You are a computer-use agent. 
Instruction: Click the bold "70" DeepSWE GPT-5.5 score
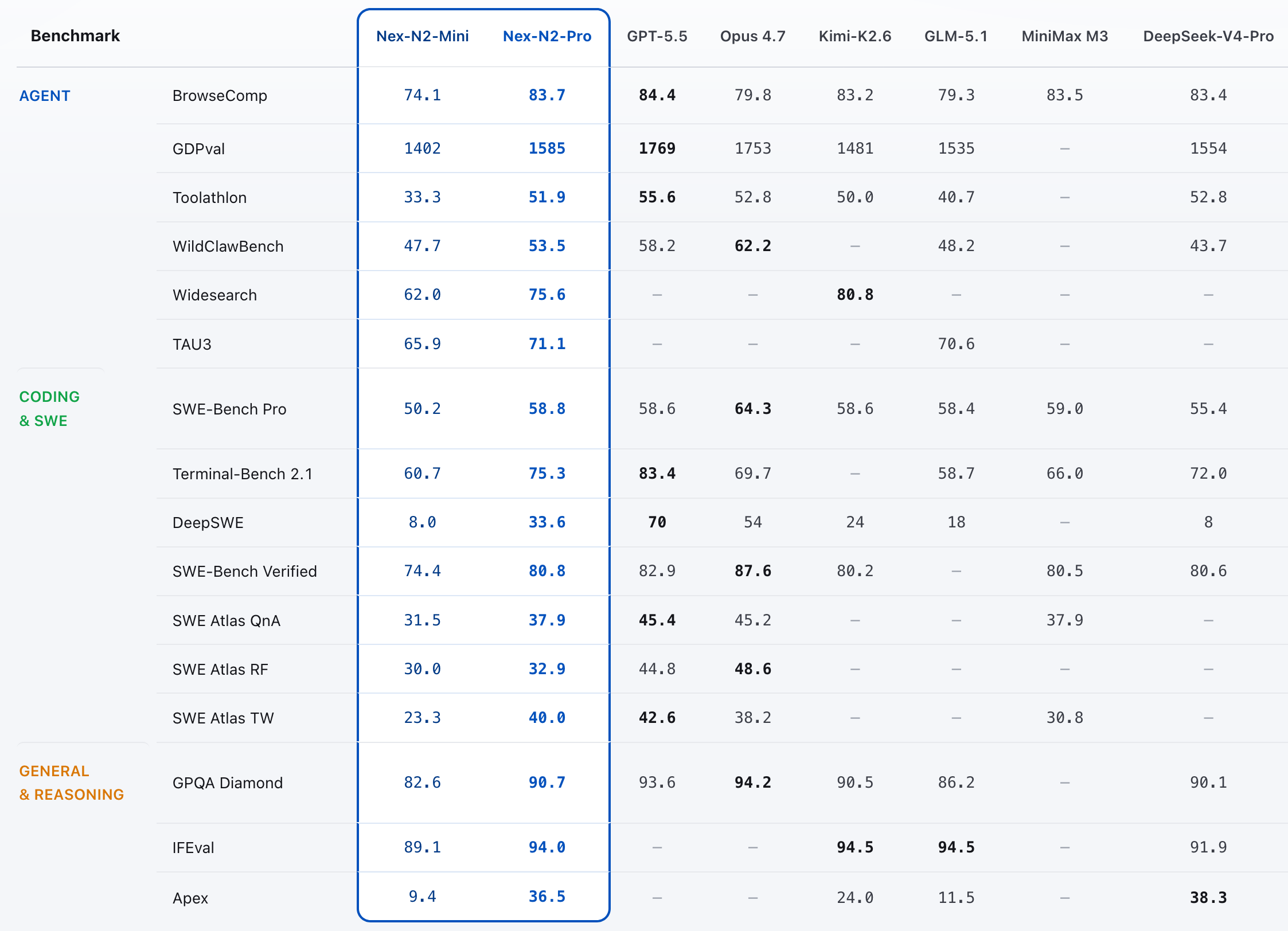(657, 522)
